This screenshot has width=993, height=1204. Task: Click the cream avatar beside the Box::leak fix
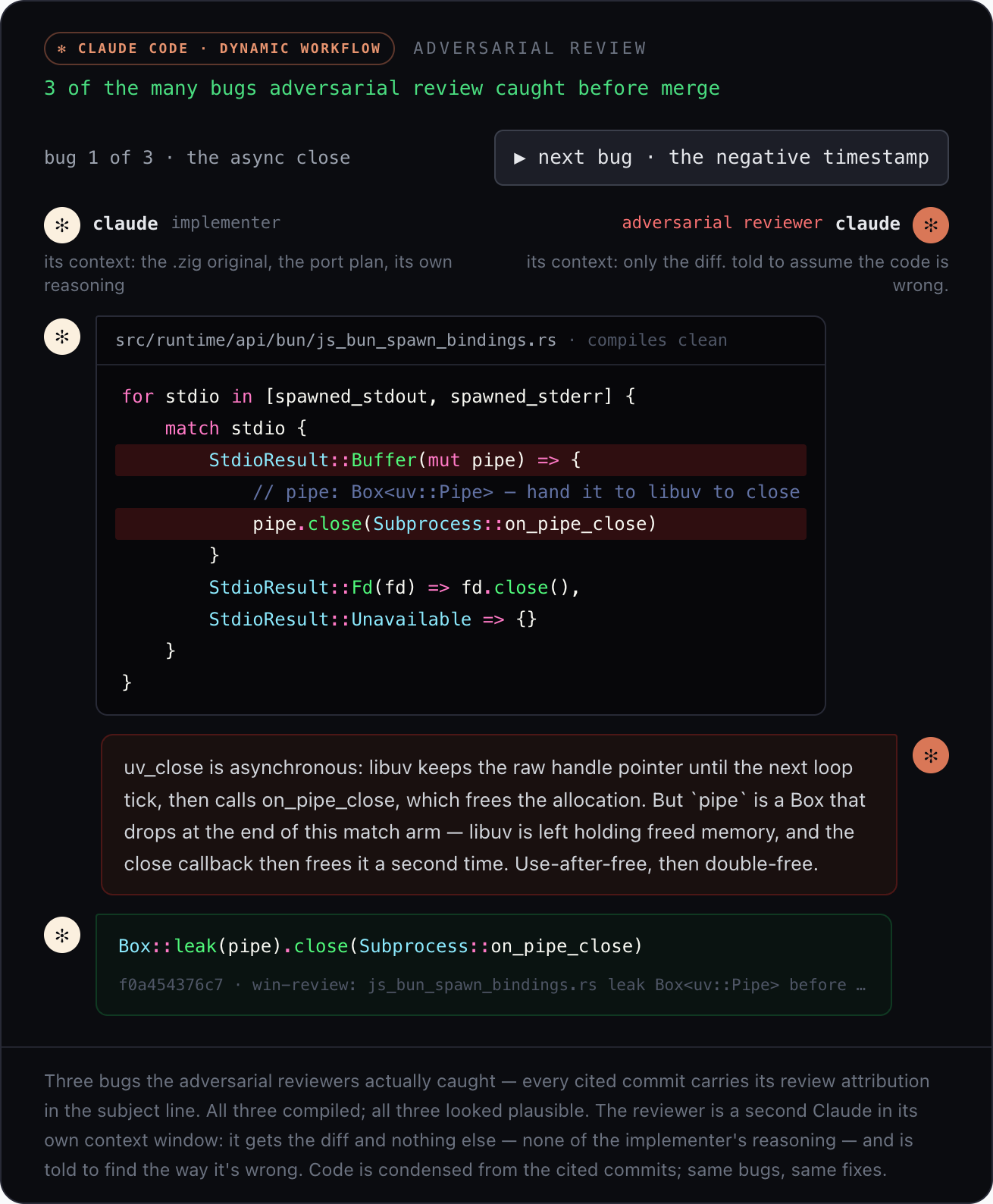62,935
